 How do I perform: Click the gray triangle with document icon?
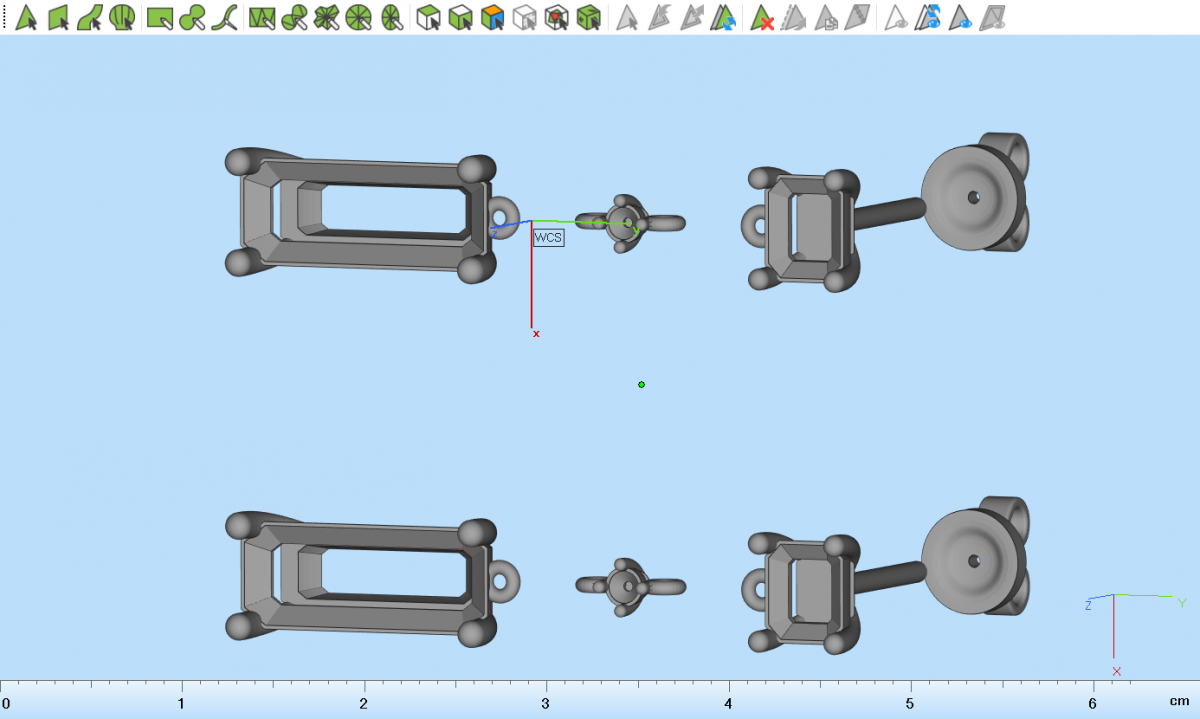[x=826, y=17]
